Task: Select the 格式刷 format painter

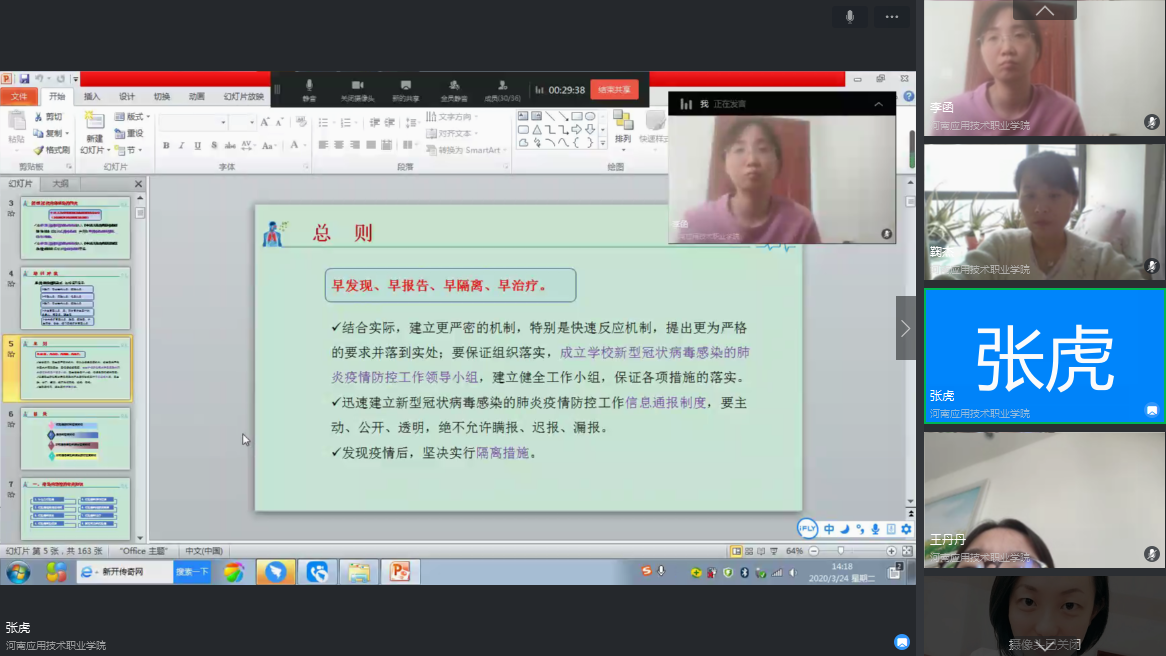Action: pos(50,150)
